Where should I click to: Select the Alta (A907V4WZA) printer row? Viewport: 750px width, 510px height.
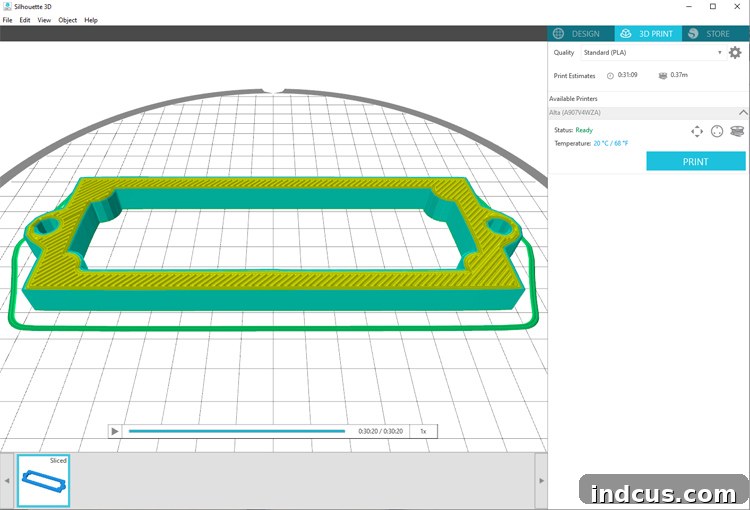[648, 112]
